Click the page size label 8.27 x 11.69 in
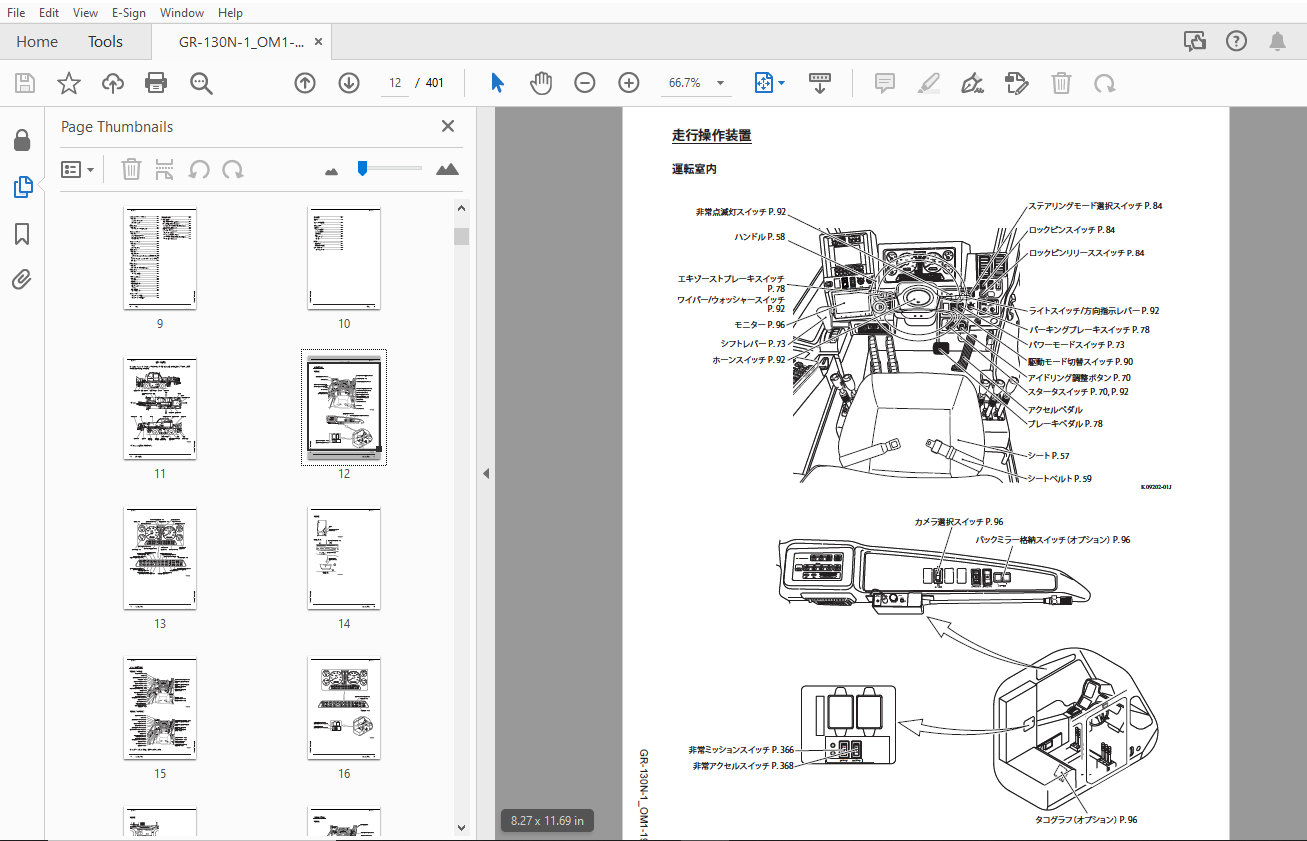The height and width of the screenshot is (841, 1307). coord(547,820)
